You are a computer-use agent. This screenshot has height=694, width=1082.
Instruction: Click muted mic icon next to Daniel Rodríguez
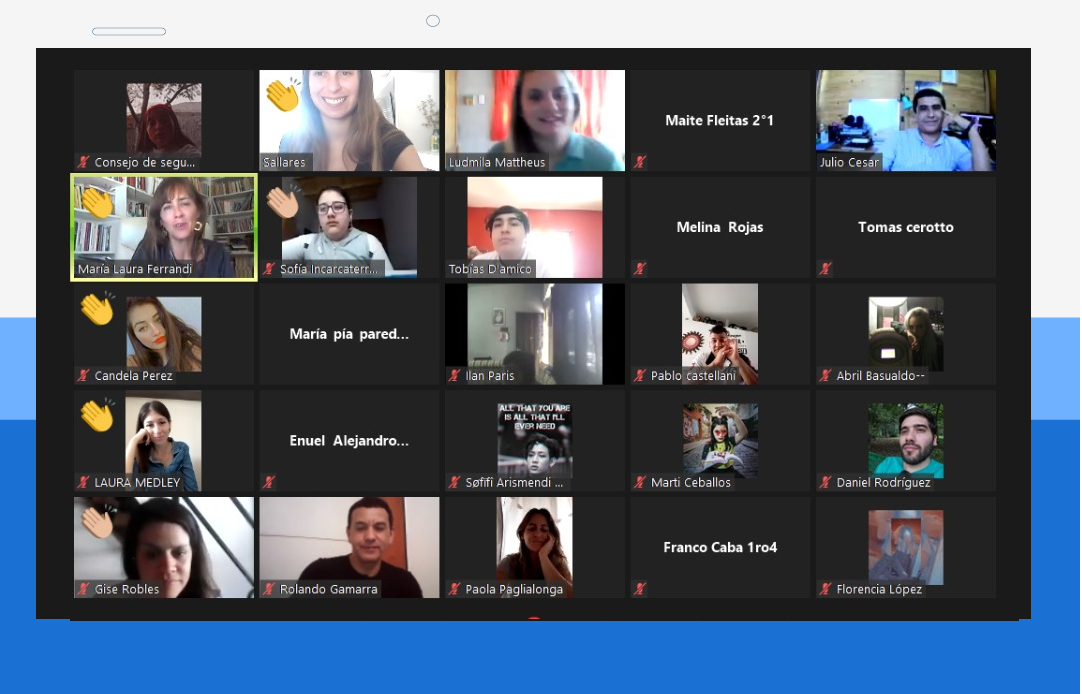pos(826,483)
